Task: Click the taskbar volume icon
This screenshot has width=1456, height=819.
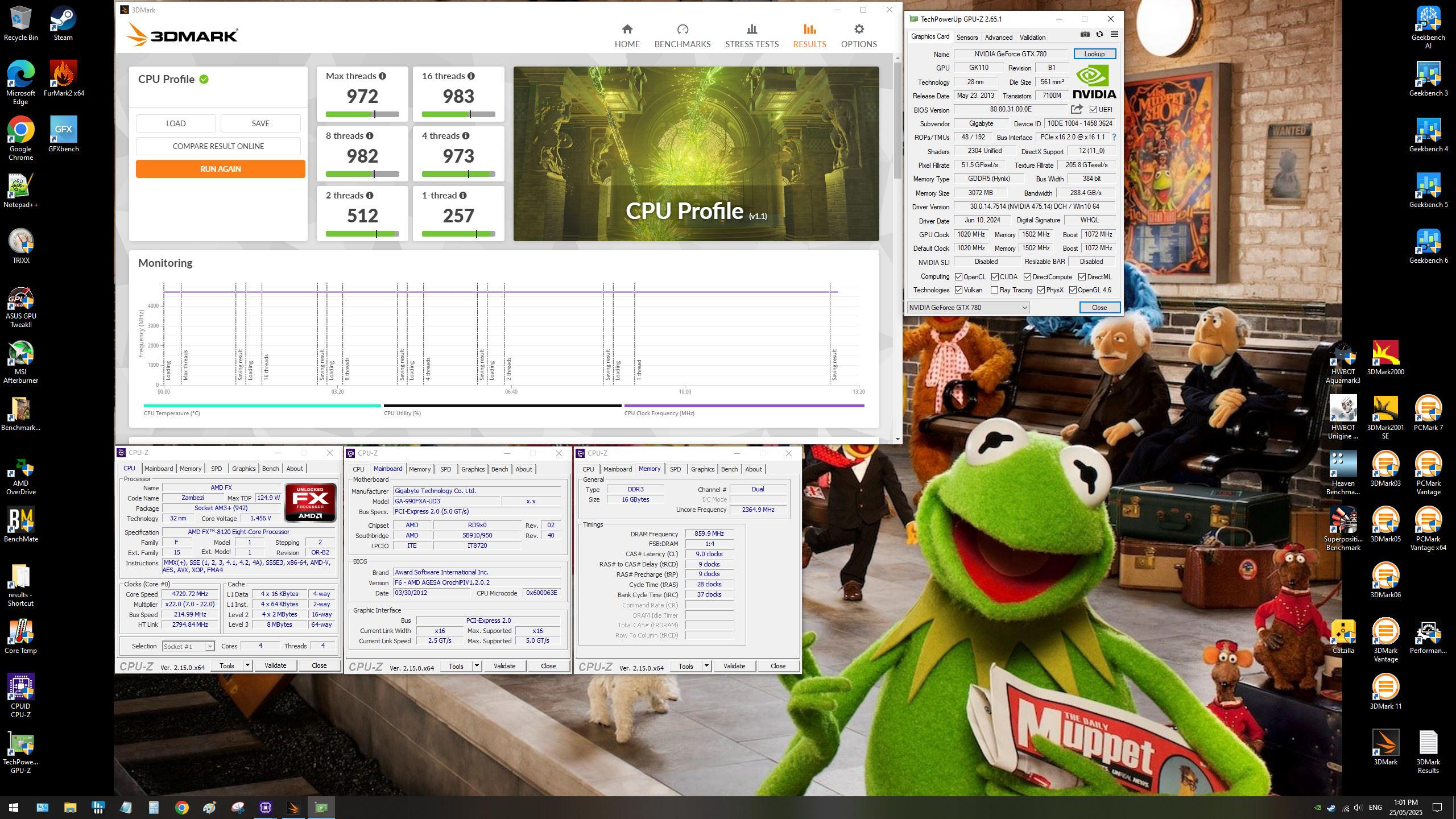Action: (x=1358, y=808)
